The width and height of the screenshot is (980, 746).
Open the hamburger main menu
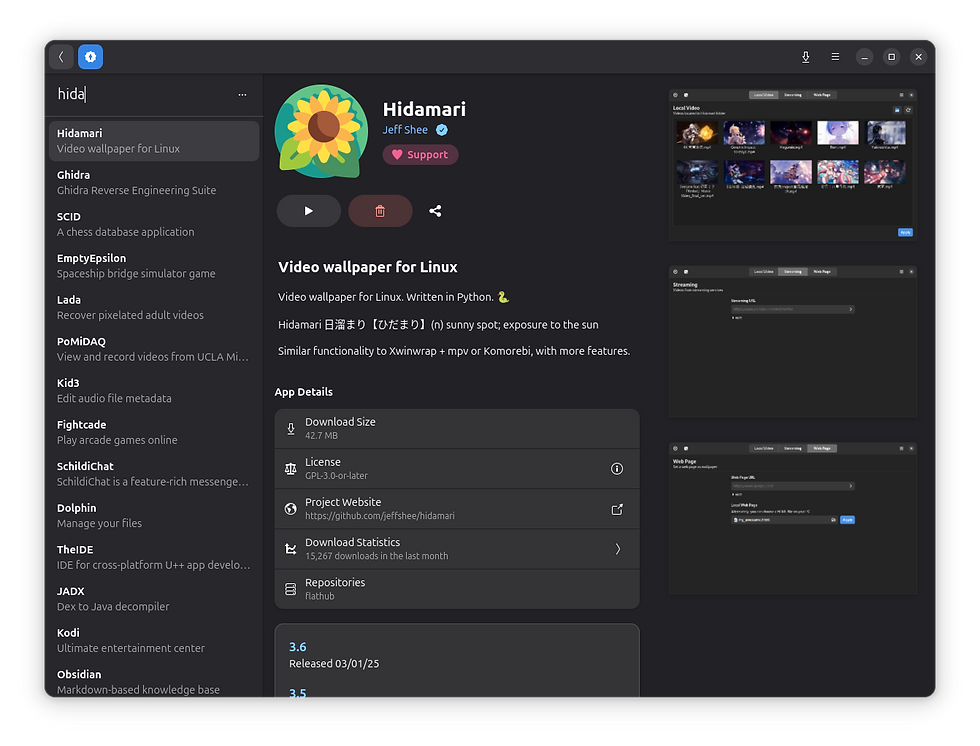(x=835, y=57)
